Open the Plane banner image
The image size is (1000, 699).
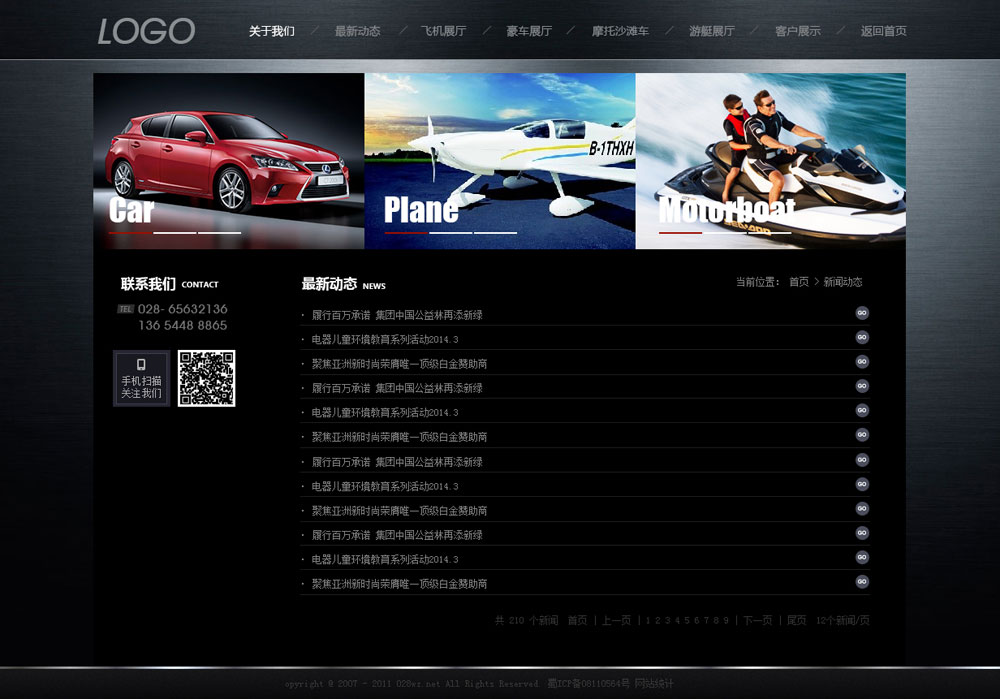pos(500,160)
